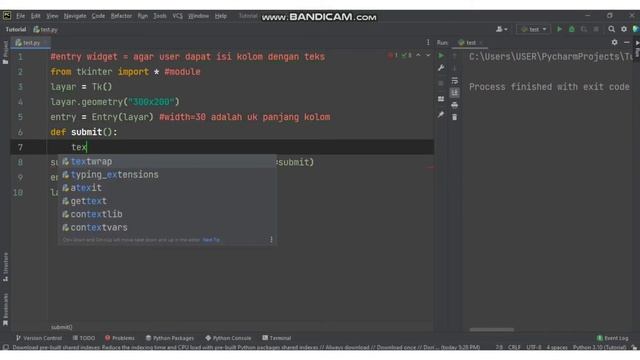Choose textwrap completion suggestion
The height and width of the screenshot is (360, 640).
point(167,161)
